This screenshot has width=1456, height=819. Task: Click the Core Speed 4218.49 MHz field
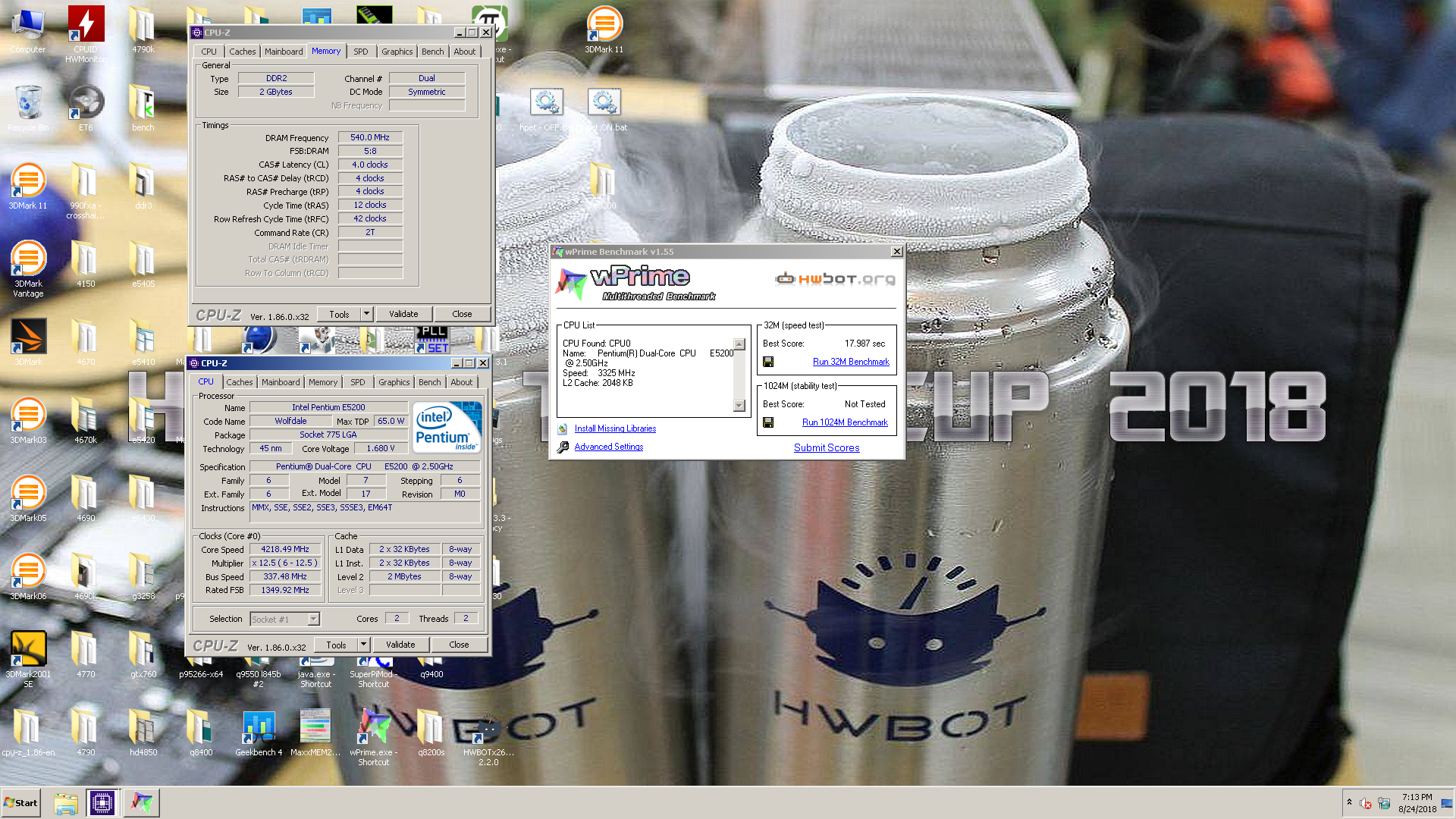[x=285, y=549]
